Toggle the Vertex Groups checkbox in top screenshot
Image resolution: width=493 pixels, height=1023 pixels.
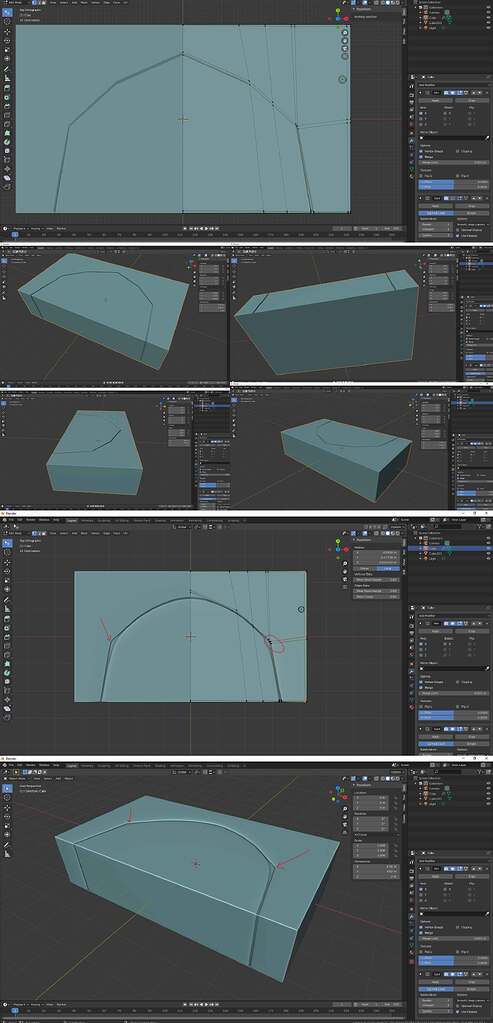tap(421, 151)
